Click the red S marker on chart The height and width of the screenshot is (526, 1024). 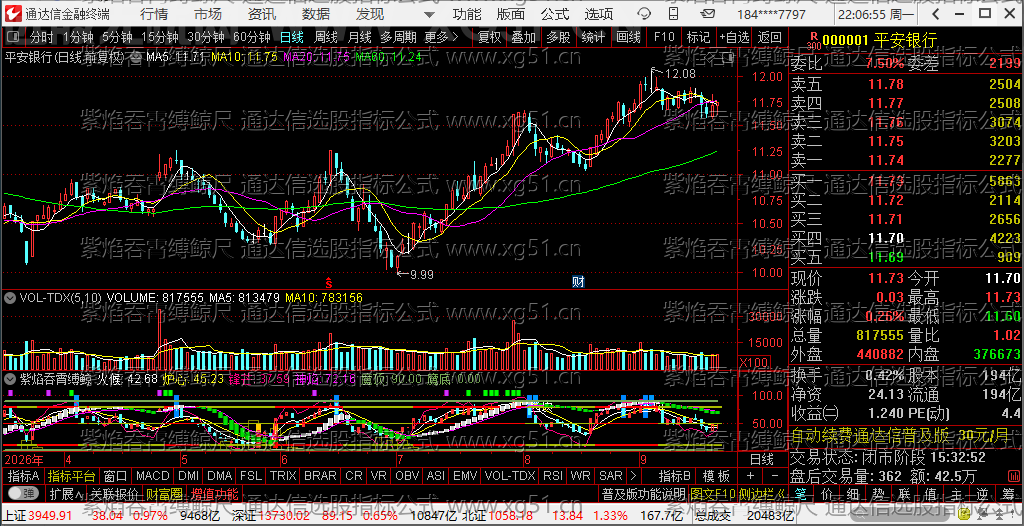(330, 283)
